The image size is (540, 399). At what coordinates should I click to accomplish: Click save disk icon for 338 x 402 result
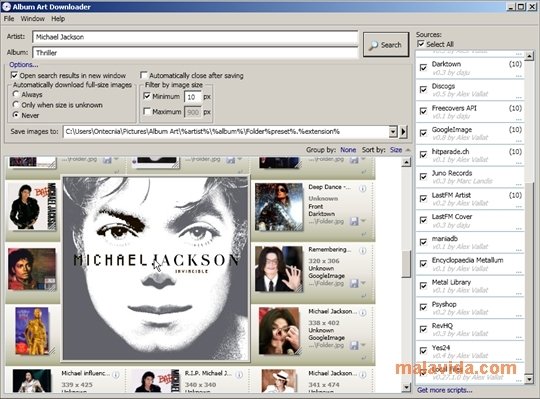[354, 345]
